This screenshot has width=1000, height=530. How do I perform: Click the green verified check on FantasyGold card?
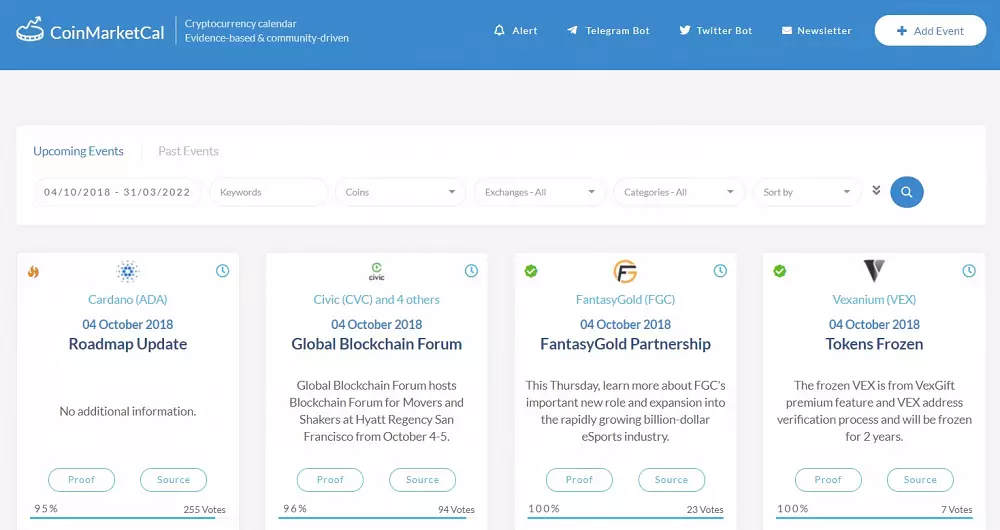pos(531,271)
